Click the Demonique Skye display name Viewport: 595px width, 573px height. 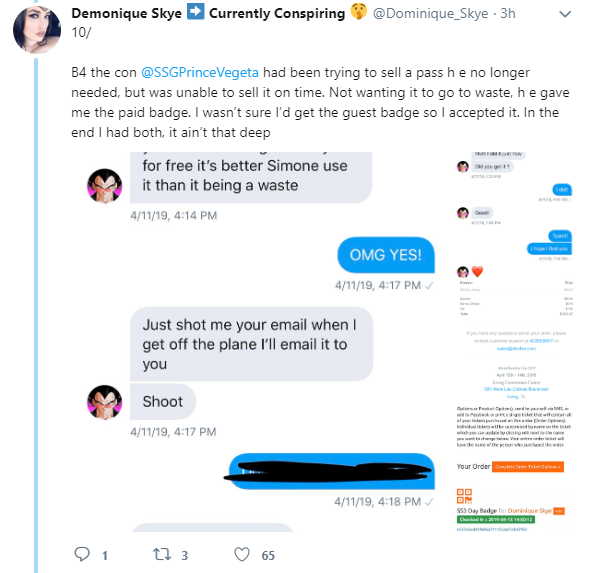coord(126,13)
